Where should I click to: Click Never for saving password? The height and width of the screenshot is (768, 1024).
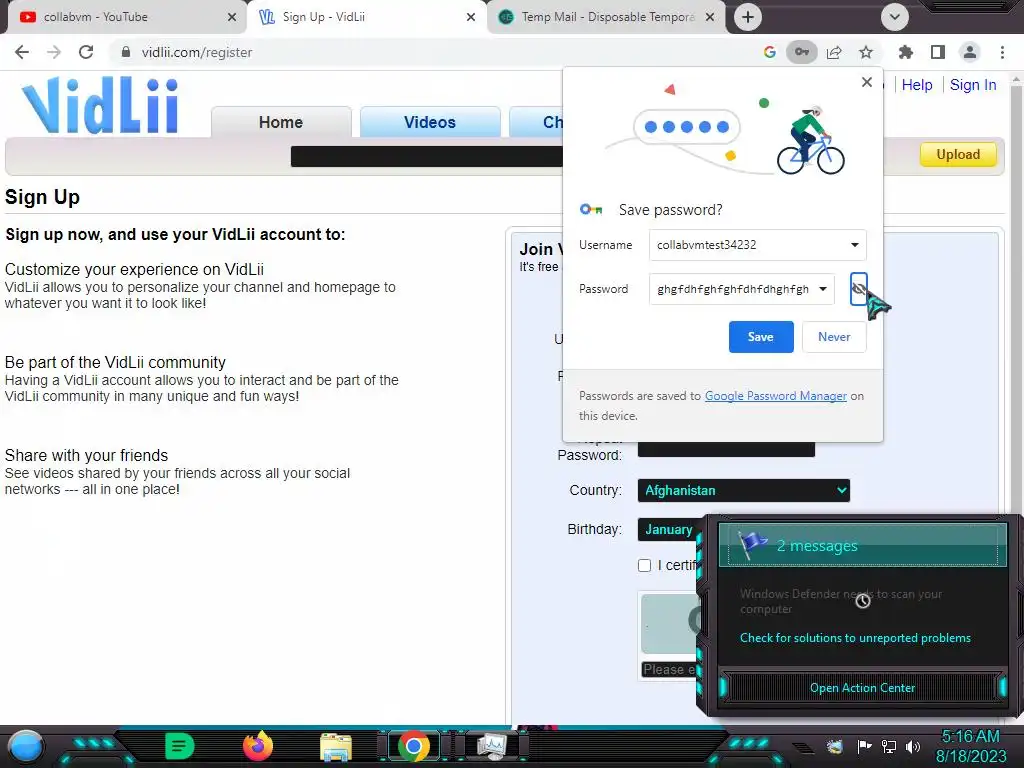coord(834,337)
